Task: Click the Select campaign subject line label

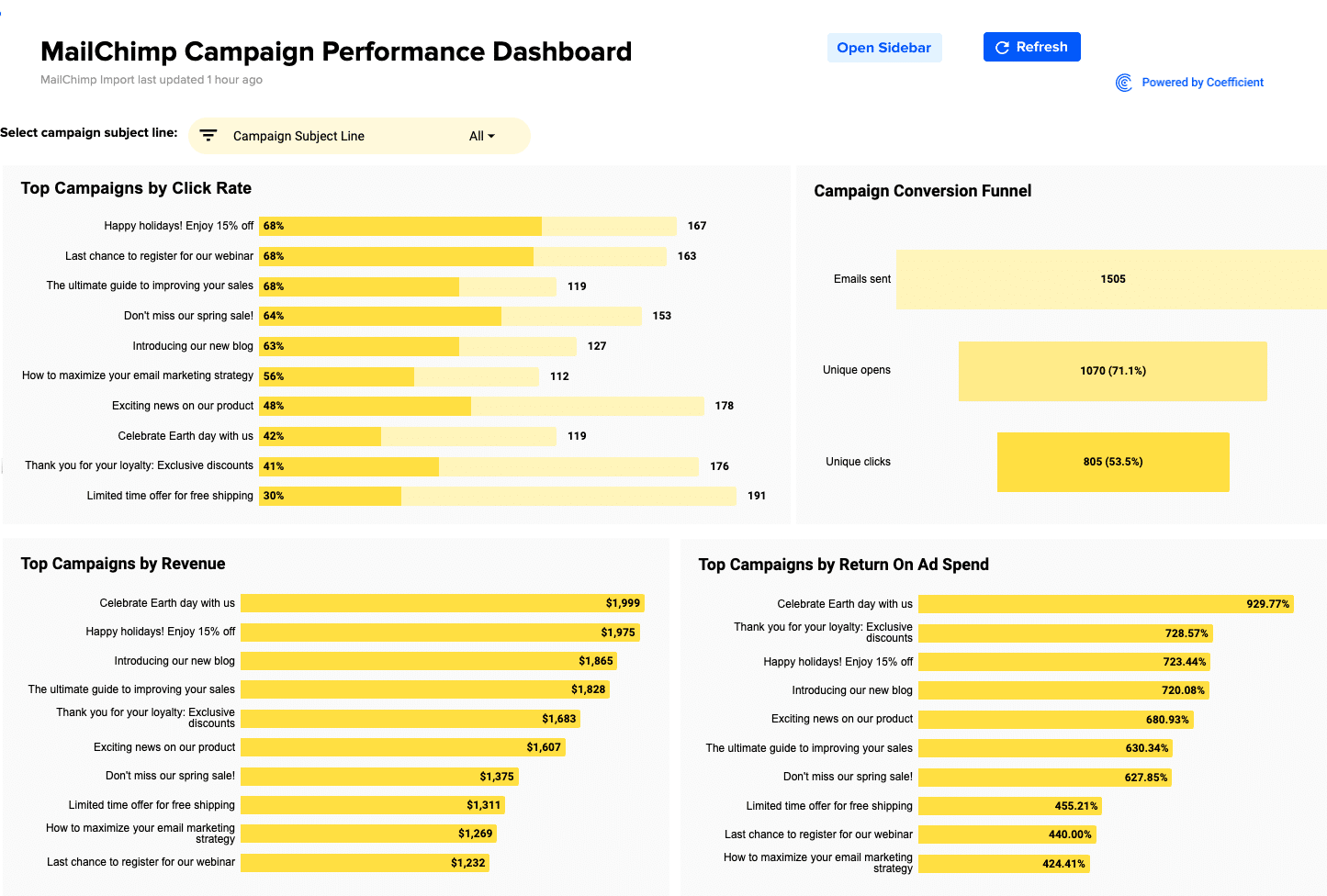Action: click(x=89, y=132)
